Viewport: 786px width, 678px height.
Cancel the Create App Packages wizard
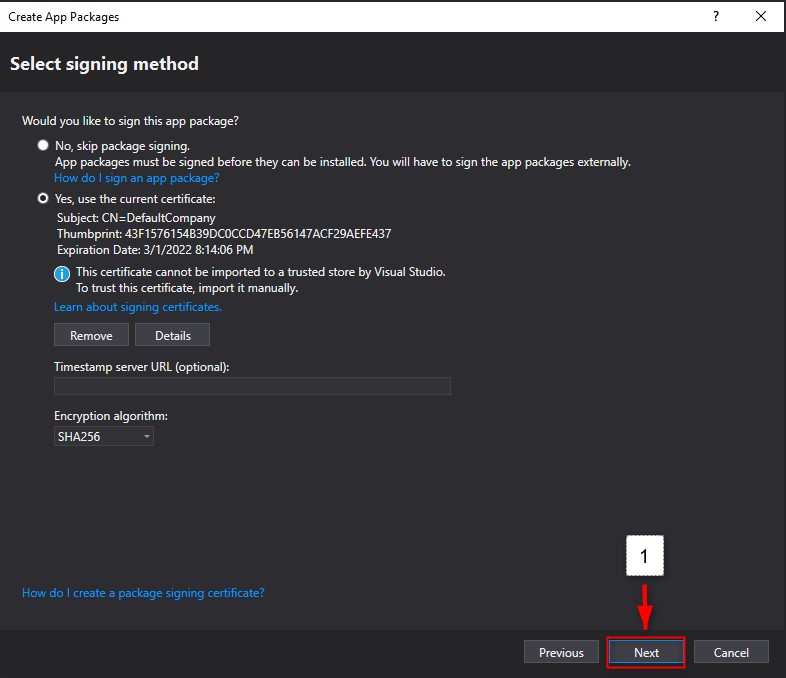[x=731, y=652]
